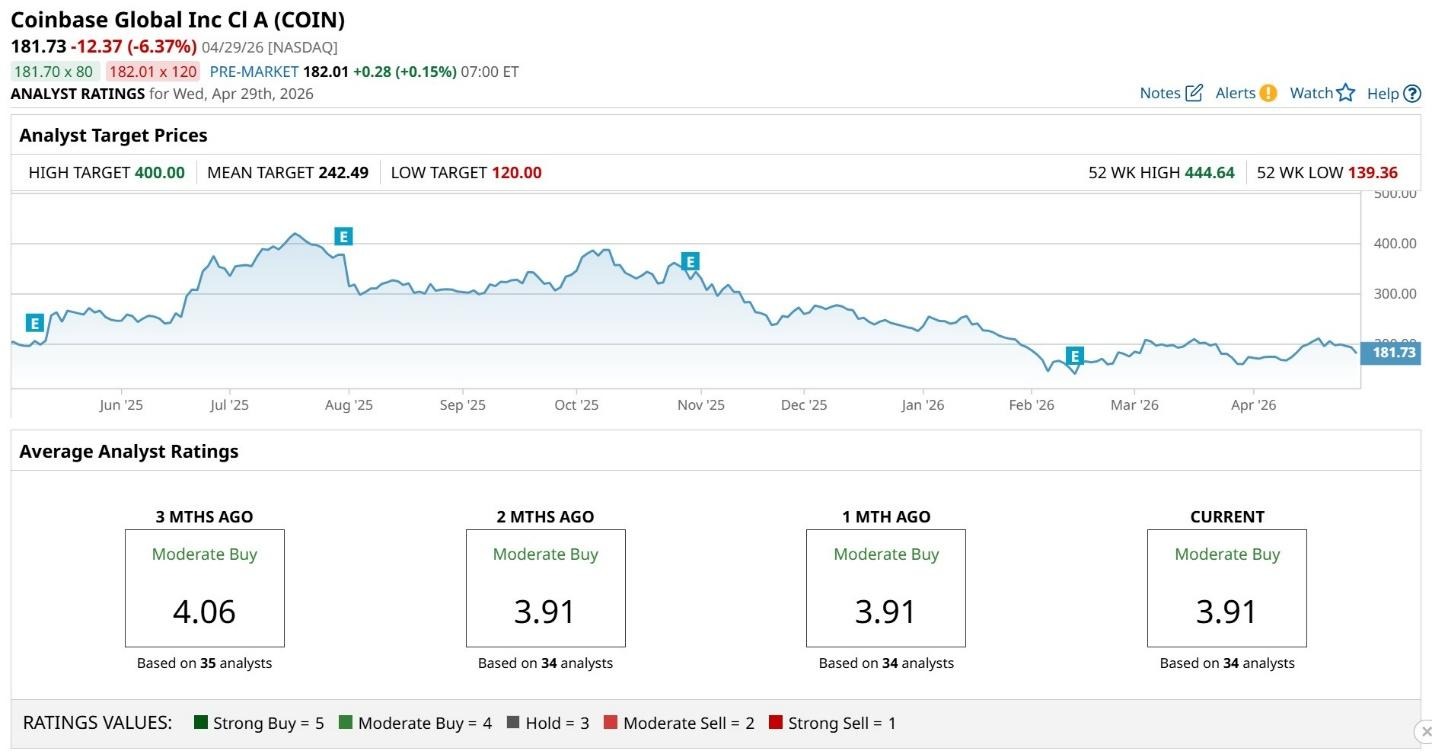Click the 2 MTHS AGO rating box

545,588
